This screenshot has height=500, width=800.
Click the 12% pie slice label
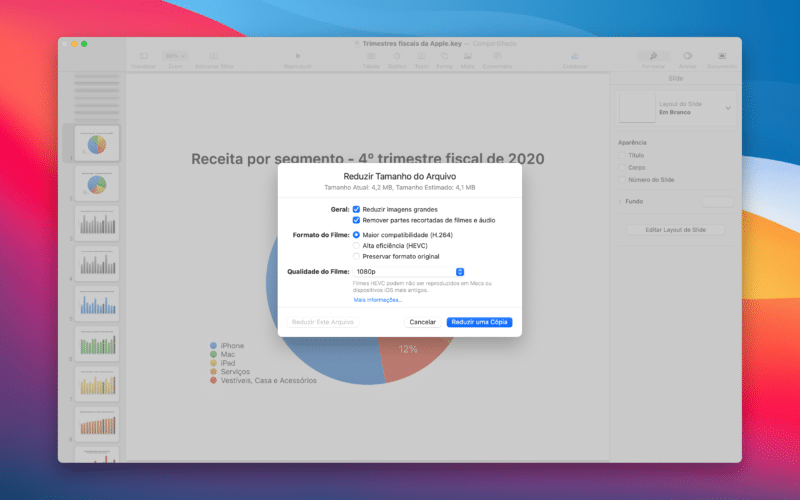pyautogui.click(x=408, y=349)
